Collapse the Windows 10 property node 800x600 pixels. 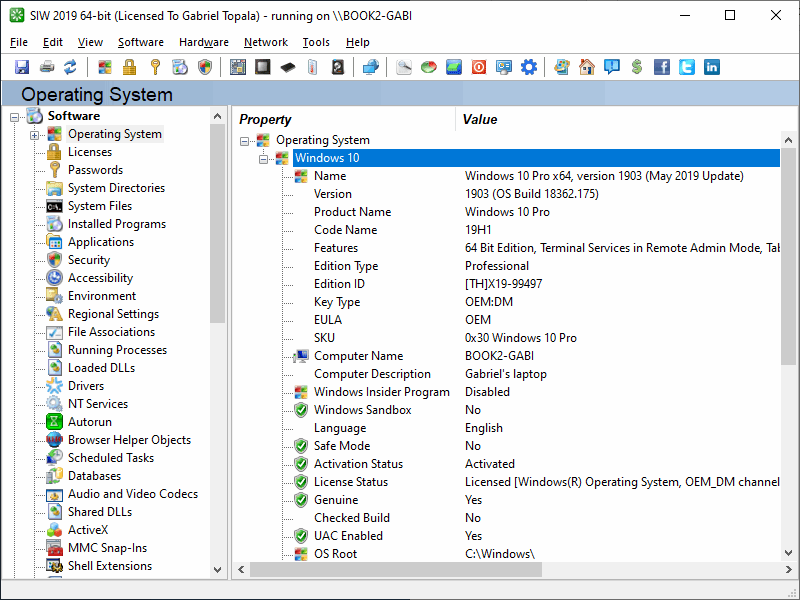(x=263, y=159)
